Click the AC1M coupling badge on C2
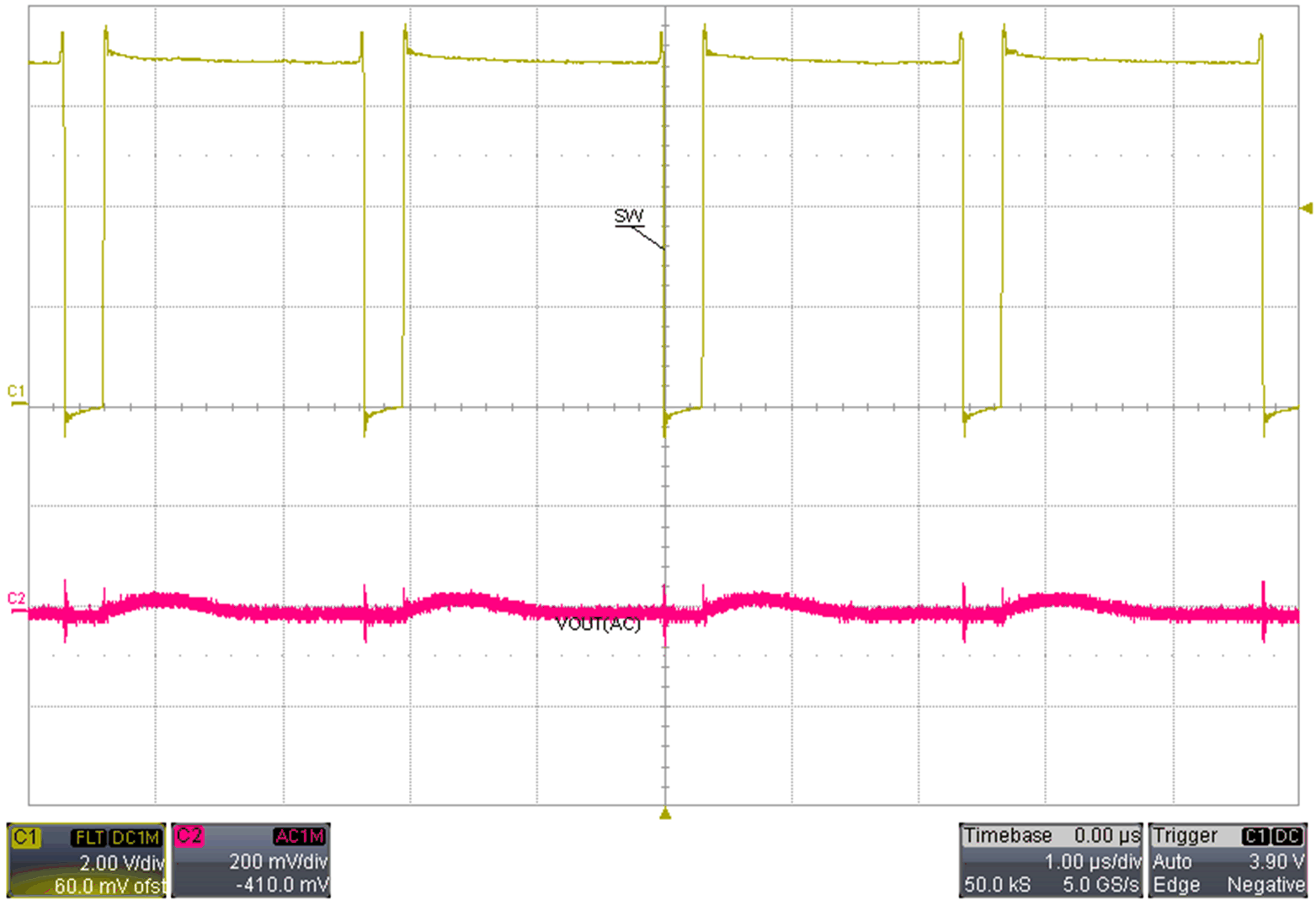Viewport: 1316px width, 900px height. coord(300,836)
